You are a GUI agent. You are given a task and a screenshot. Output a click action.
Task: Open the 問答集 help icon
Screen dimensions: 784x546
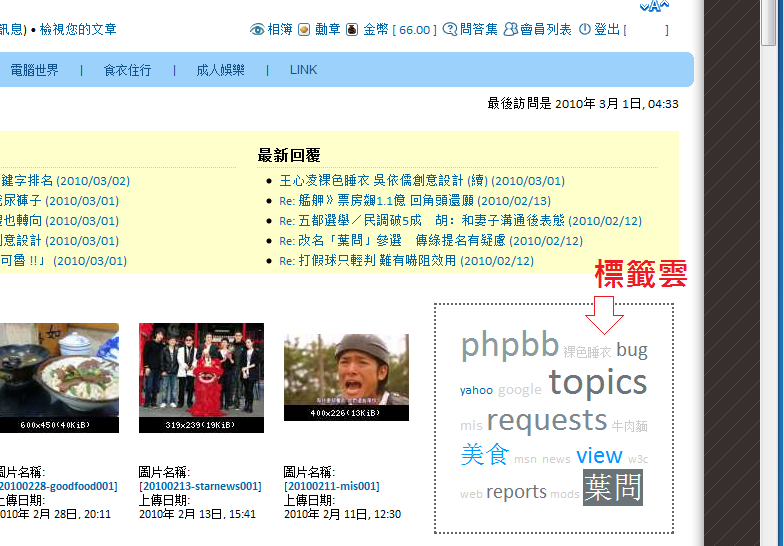click(x=450, y=30)
